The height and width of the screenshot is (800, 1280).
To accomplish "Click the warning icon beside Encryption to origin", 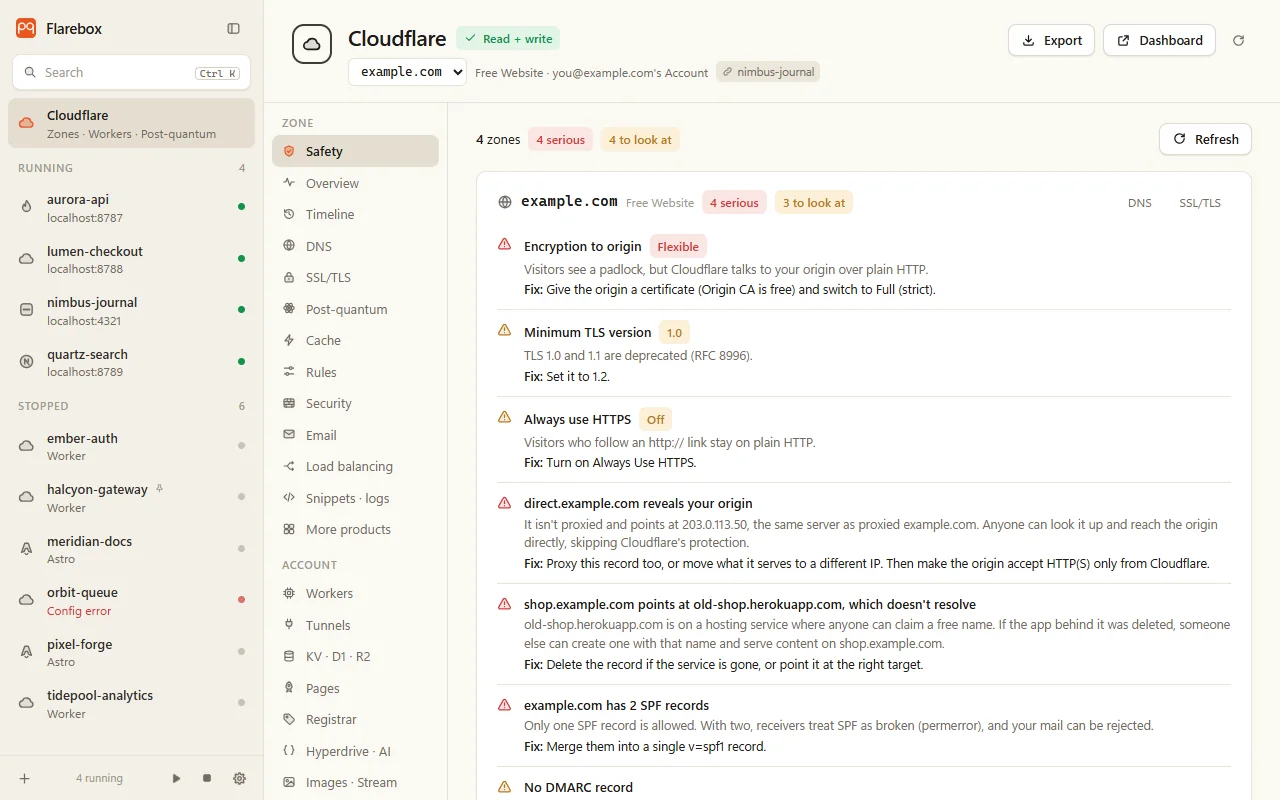I will 505,244.
